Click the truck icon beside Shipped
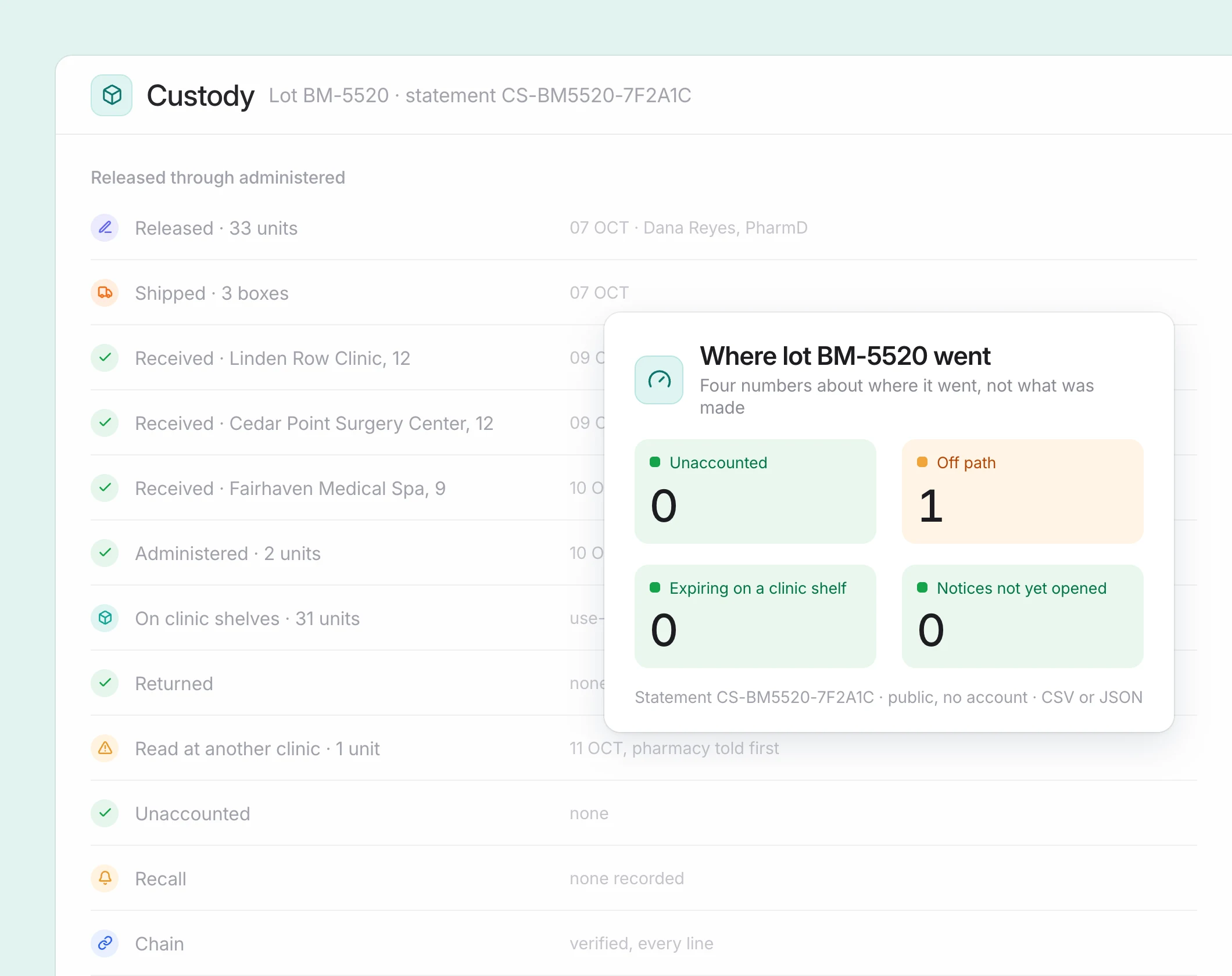The height and width of the screenshot is (976, 1232). coord(105,293)
